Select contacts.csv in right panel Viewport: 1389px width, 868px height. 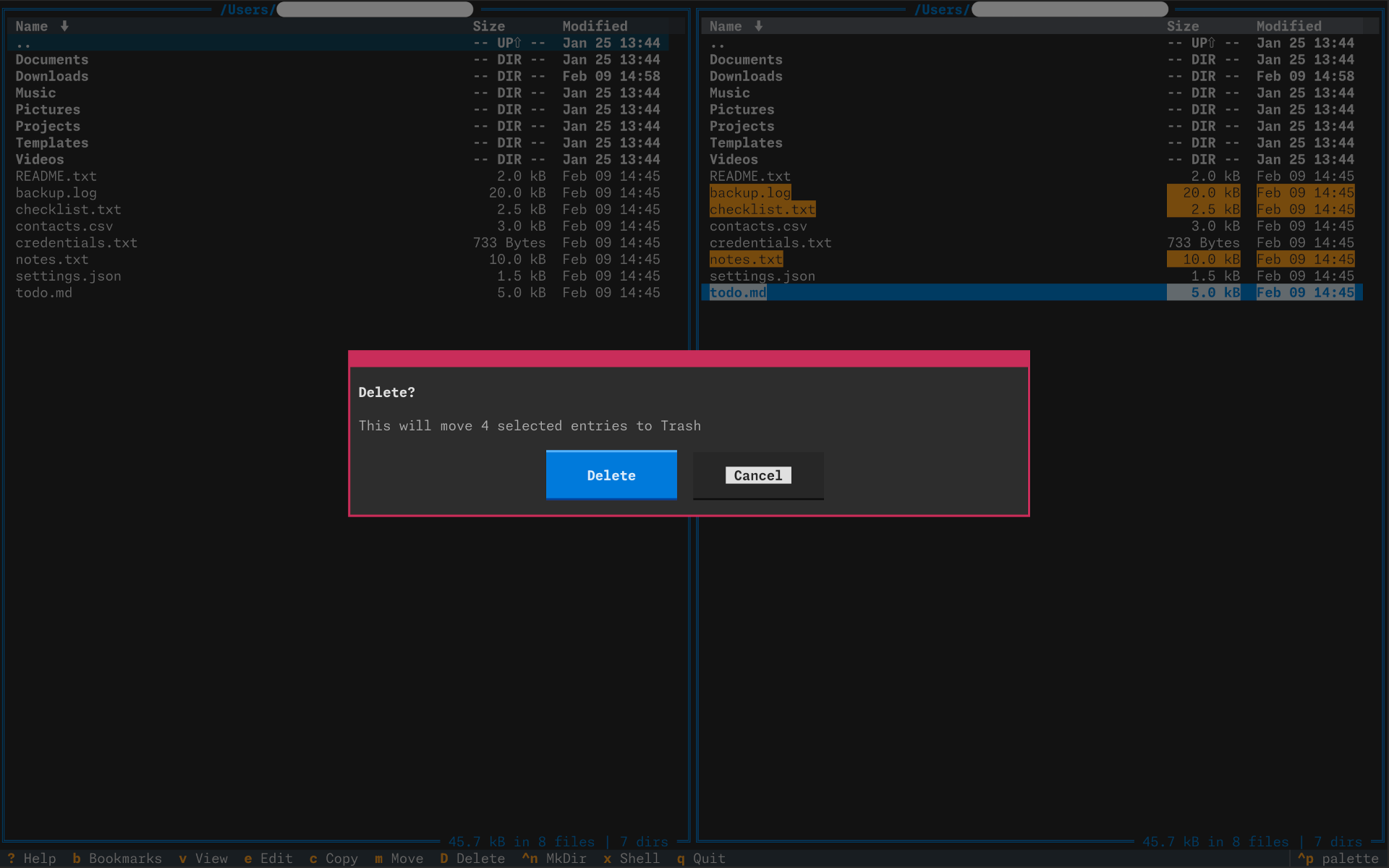[x=1032, y=226]
